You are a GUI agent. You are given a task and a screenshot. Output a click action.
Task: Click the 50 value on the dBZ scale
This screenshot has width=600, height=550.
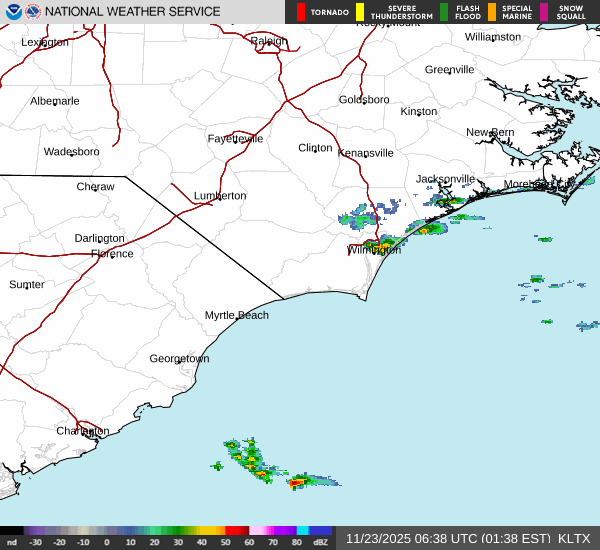225,542
